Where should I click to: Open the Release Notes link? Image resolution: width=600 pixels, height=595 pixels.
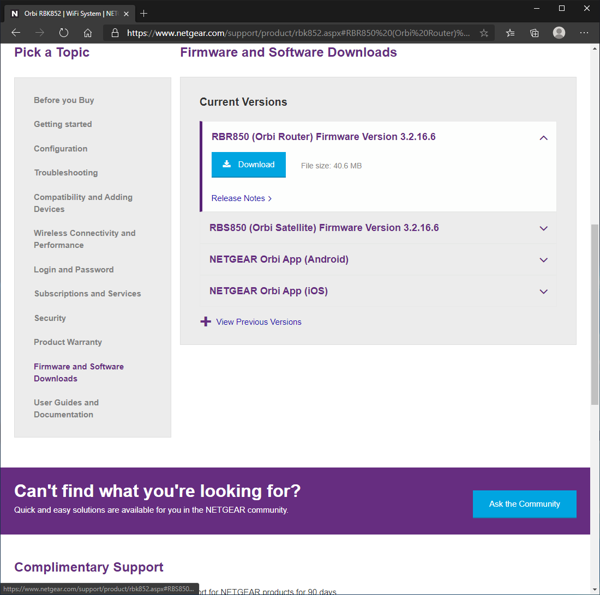click(x=241, y=198)
